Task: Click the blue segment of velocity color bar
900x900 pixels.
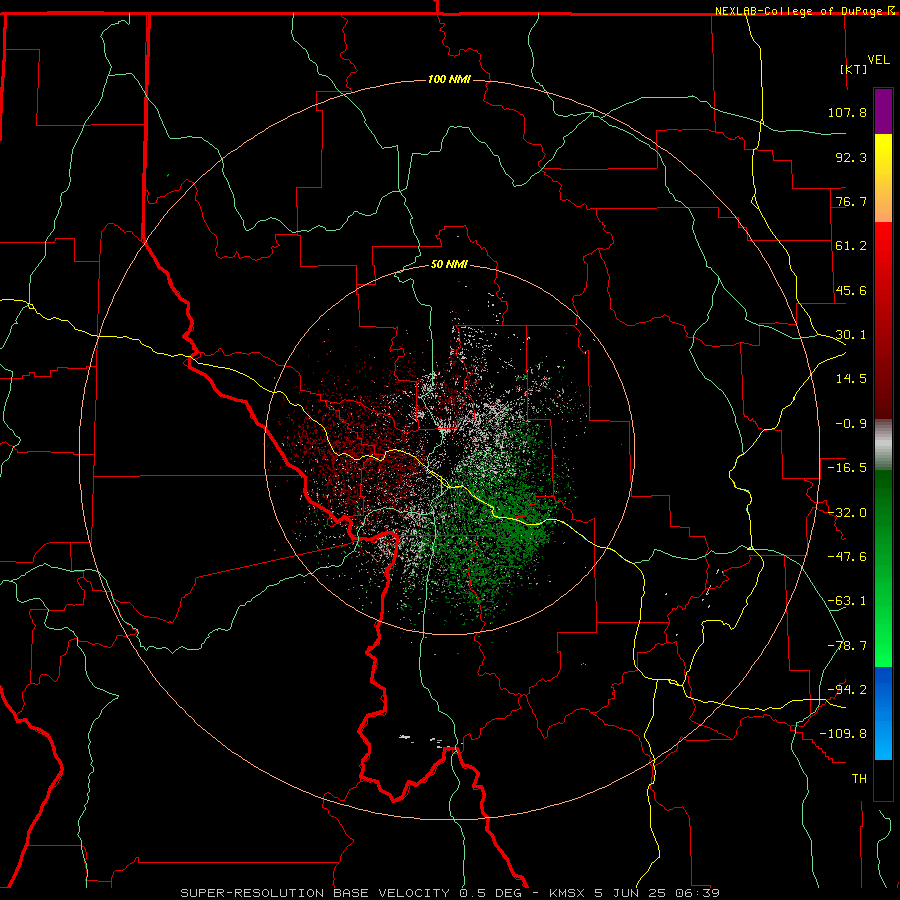Action: tap(883, 713)
